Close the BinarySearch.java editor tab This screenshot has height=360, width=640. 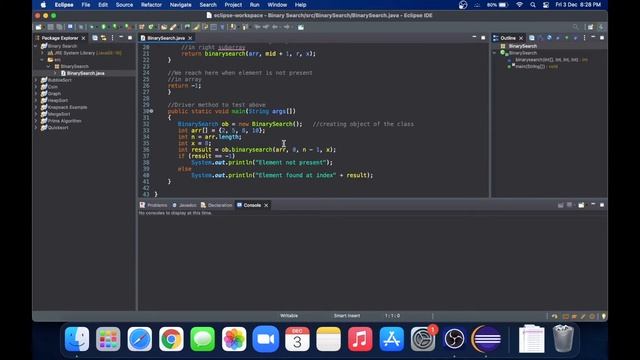tap(190, 38)
